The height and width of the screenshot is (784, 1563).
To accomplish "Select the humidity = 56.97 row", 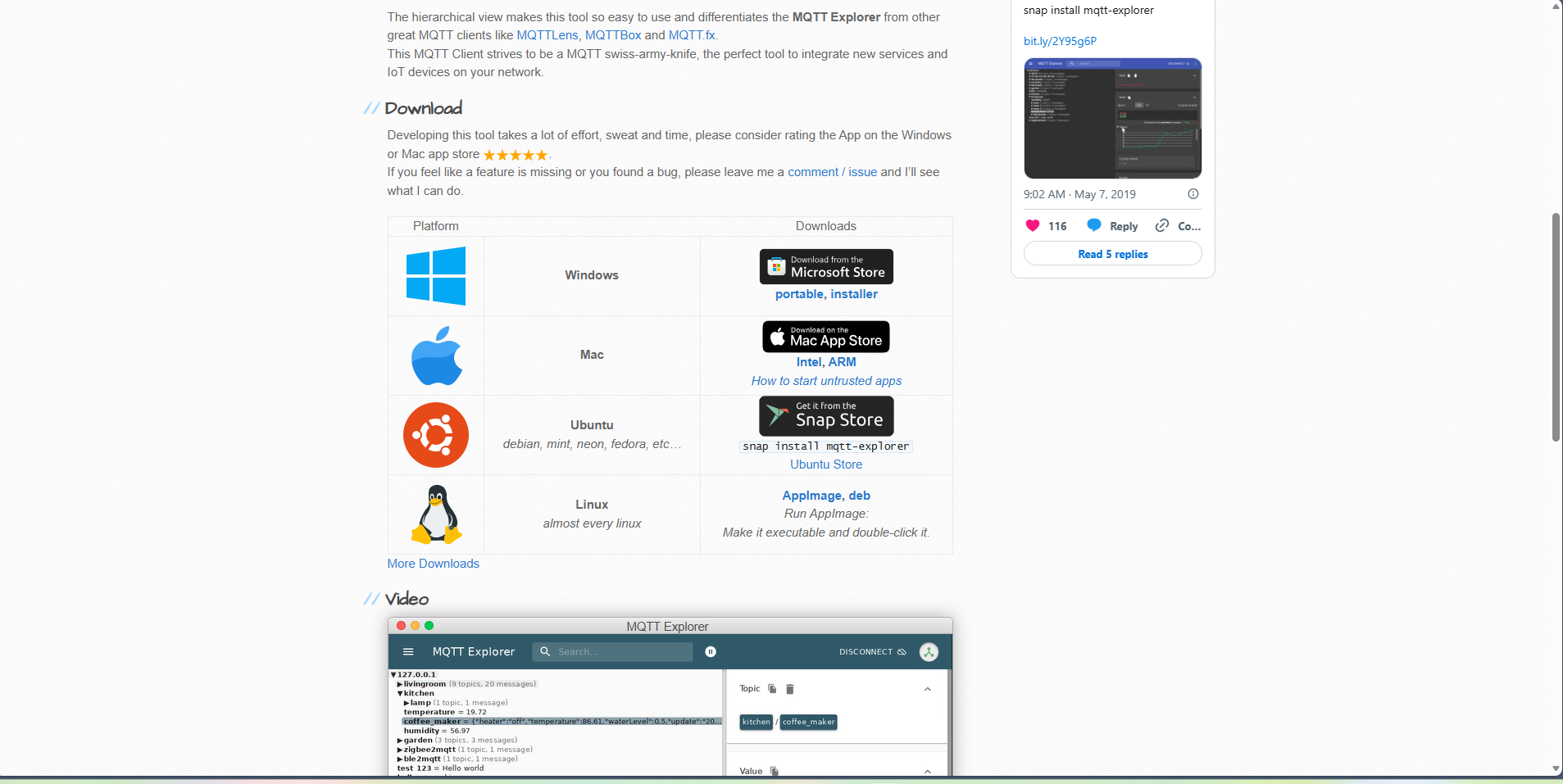I will point(437,731).
